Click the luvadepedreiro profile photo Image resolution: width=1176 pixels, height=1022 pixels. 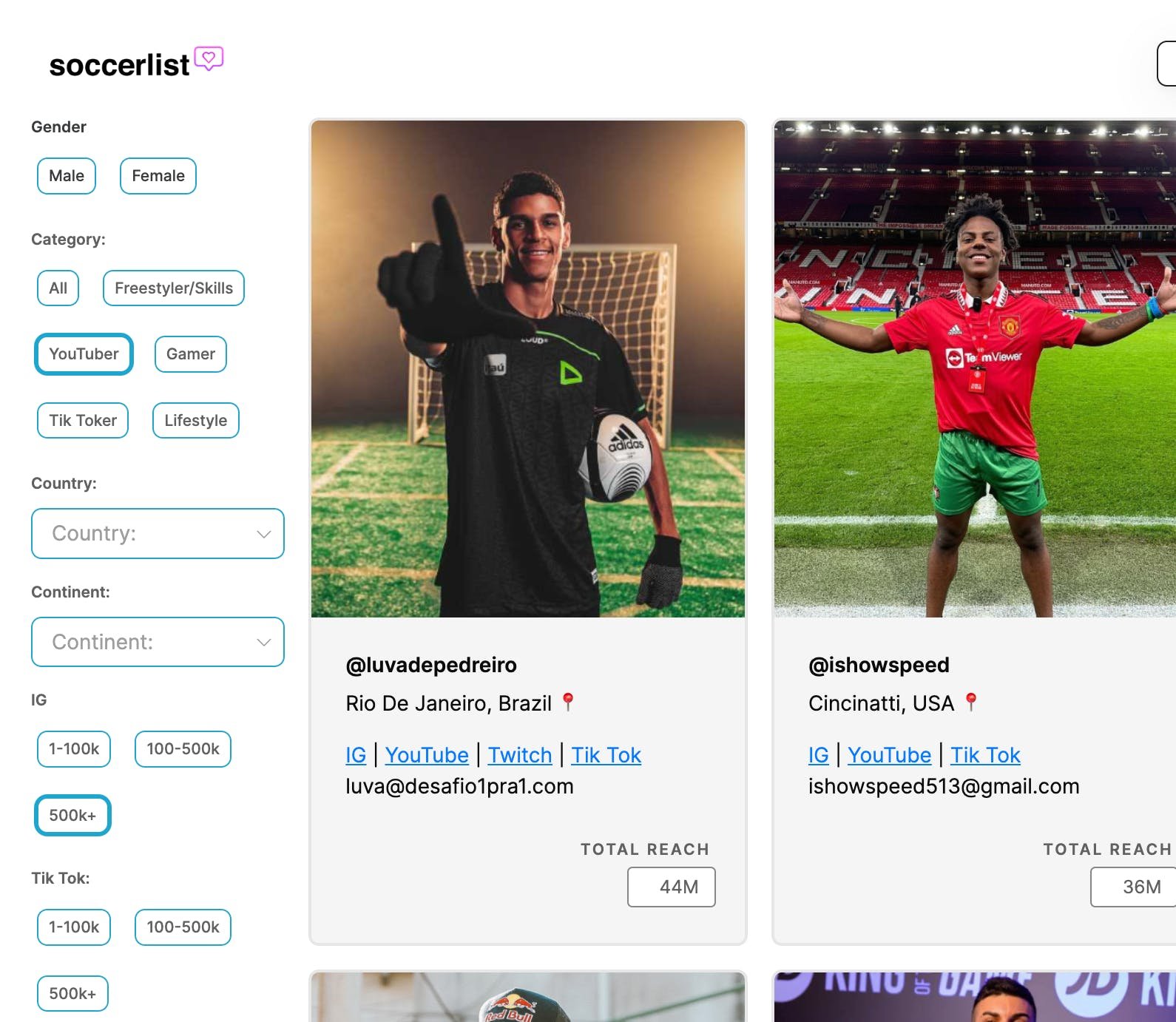coord(528,369)
